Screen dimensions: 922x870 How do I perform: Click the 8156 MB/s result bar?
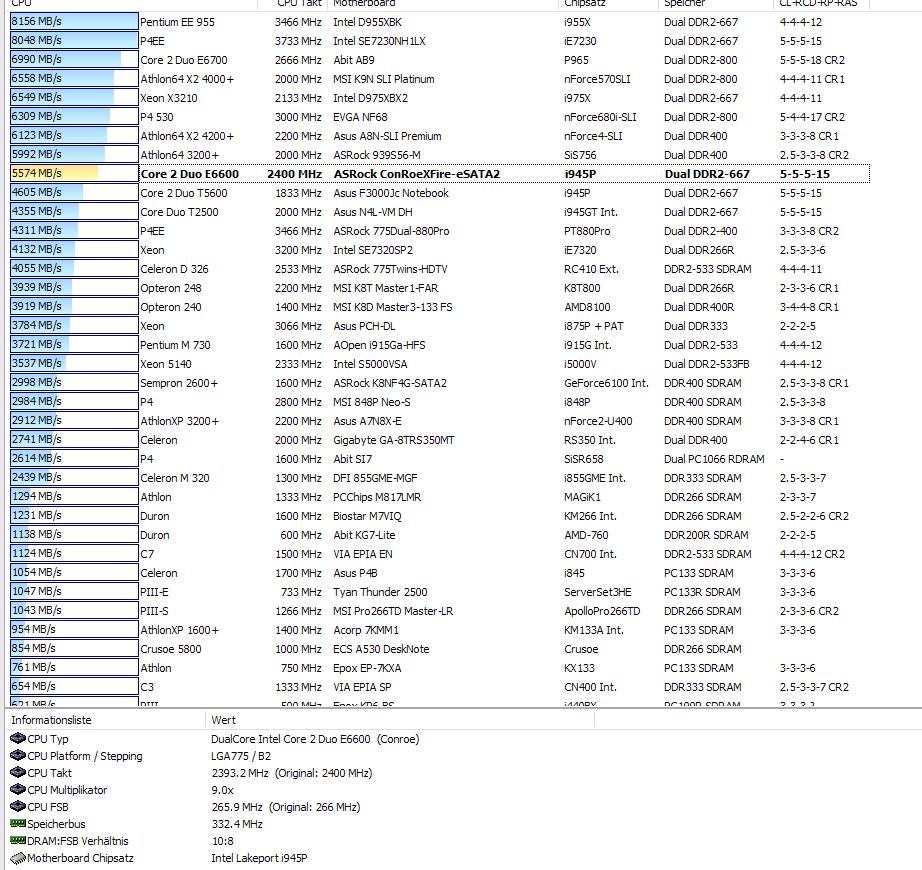tap(74, 22)
